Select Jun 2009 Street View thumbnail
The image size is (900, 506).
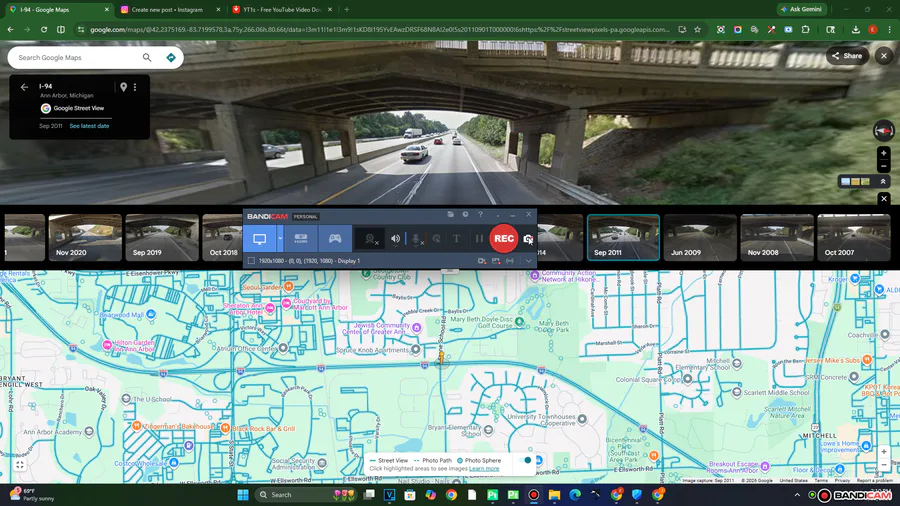coord(700,238)
